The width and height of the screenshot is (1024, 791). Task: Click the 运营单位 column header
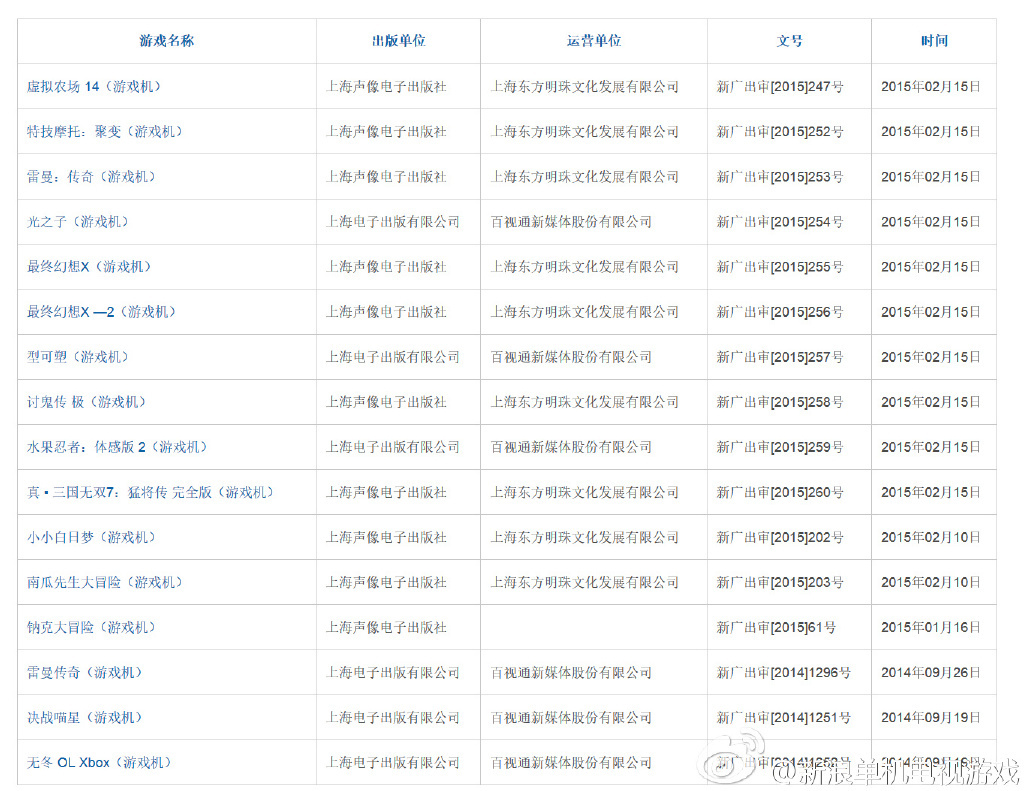click(x=594, y=40)
